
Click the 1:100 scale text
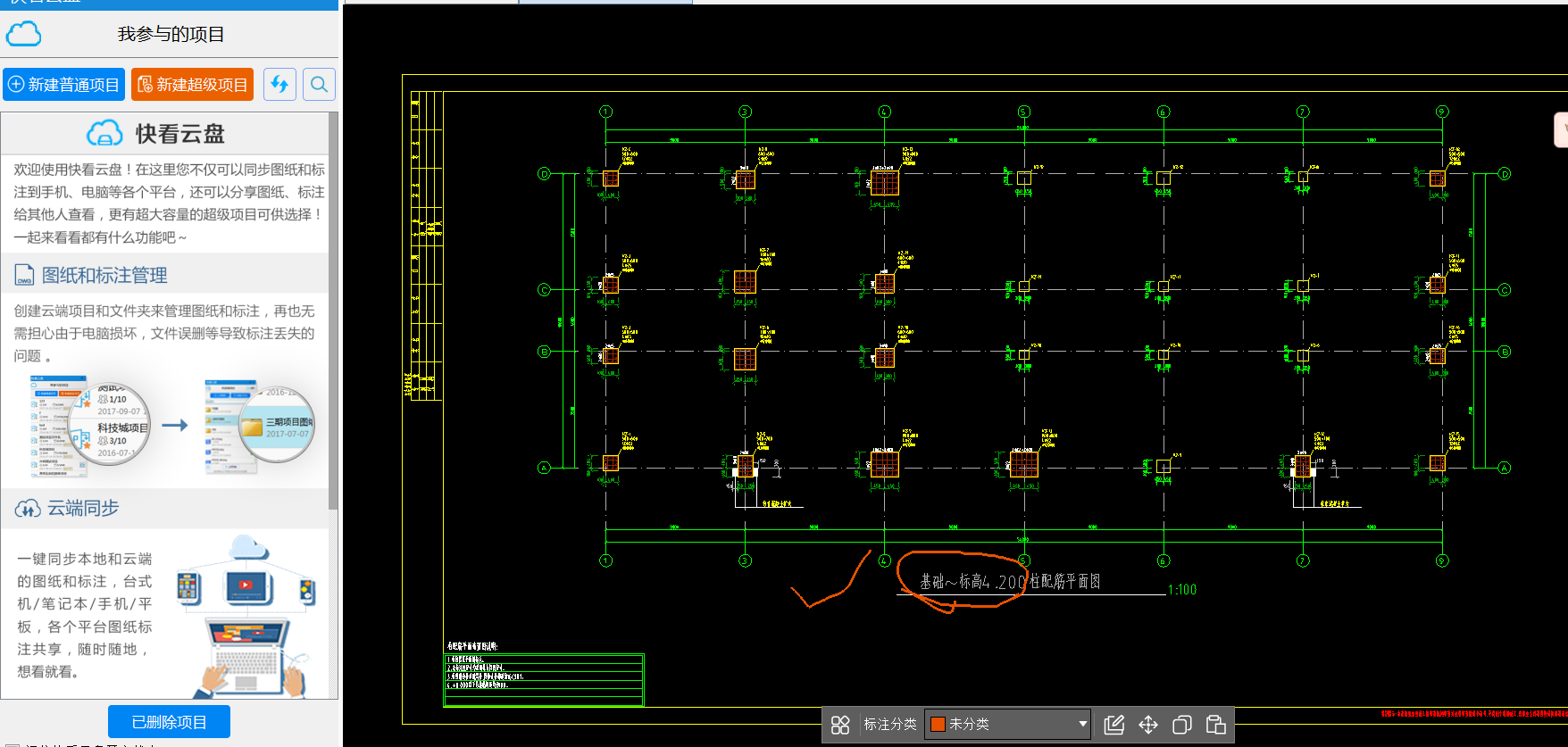click(x=1182, y=590)
